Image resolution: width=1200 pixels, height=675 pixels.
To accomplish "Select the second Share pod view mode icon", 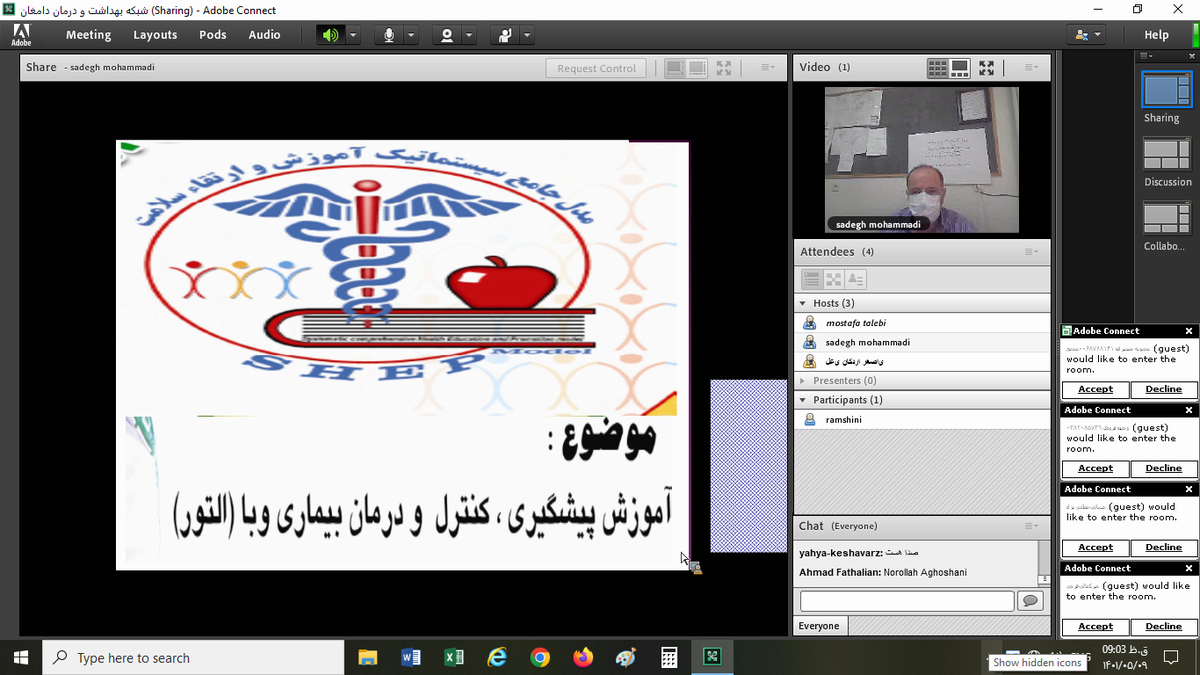I will 697,68.
